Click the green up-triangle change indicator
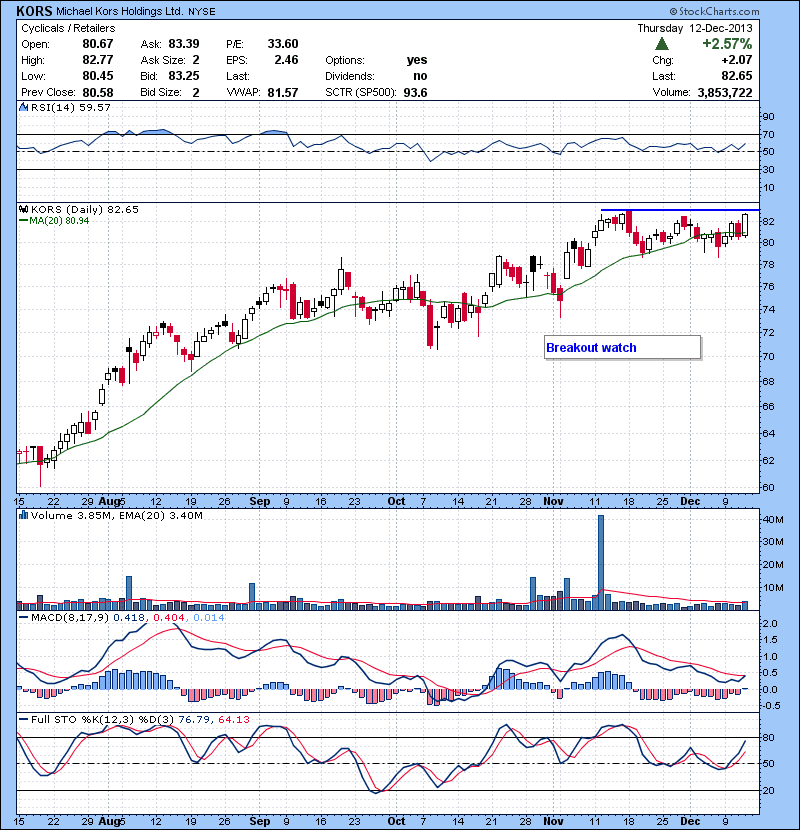Image resolution: width=800 pixels, height=830 pixels. pos(661,44)
